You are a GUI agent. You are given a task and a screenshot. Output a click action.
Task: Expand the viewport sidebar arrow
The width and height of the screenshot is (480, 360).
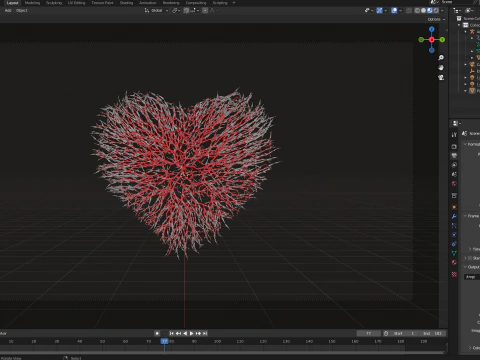[447, 30]
